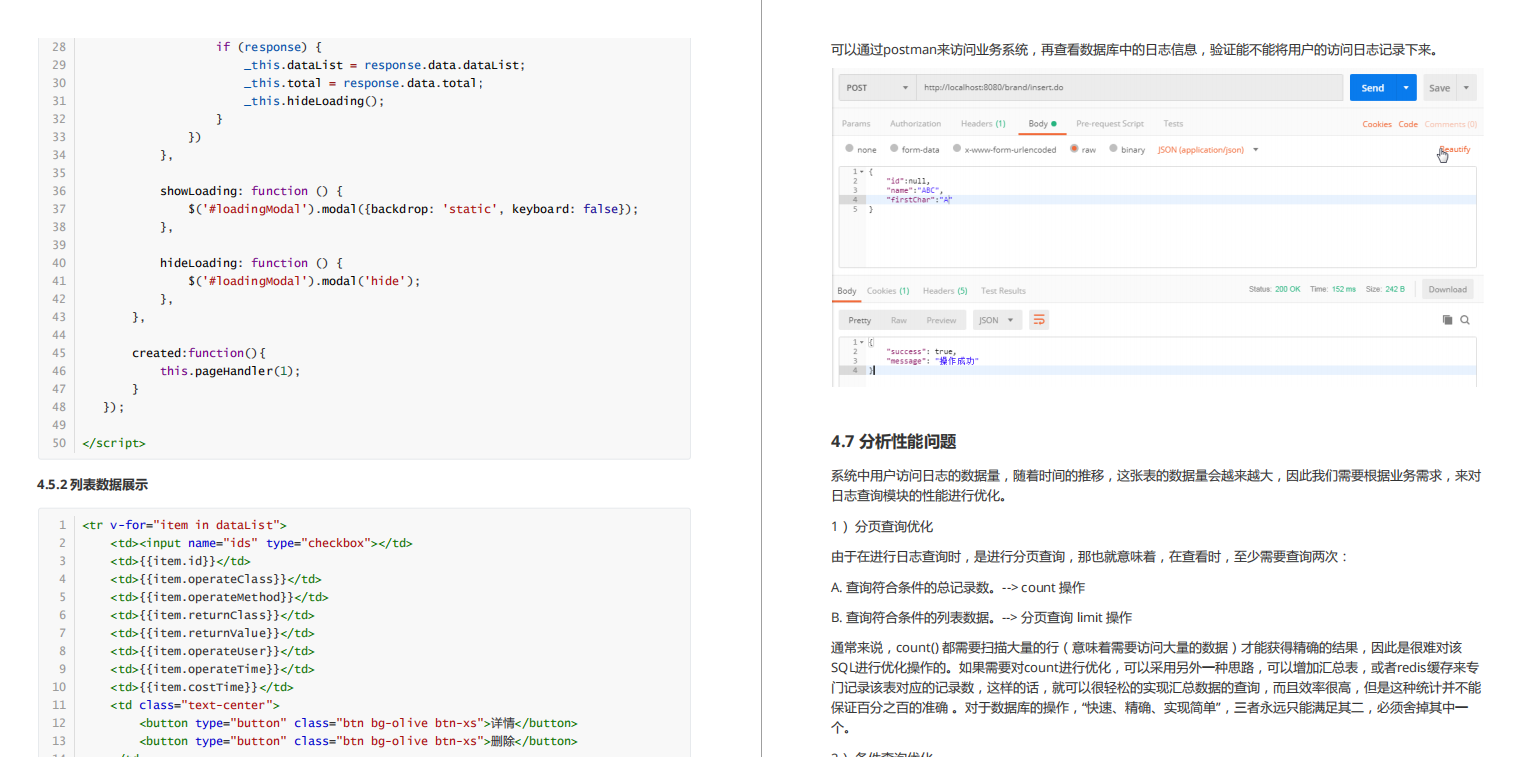Collapse request body line 1 fold arrow
The image size is (1517, 757).
[862, 172]
